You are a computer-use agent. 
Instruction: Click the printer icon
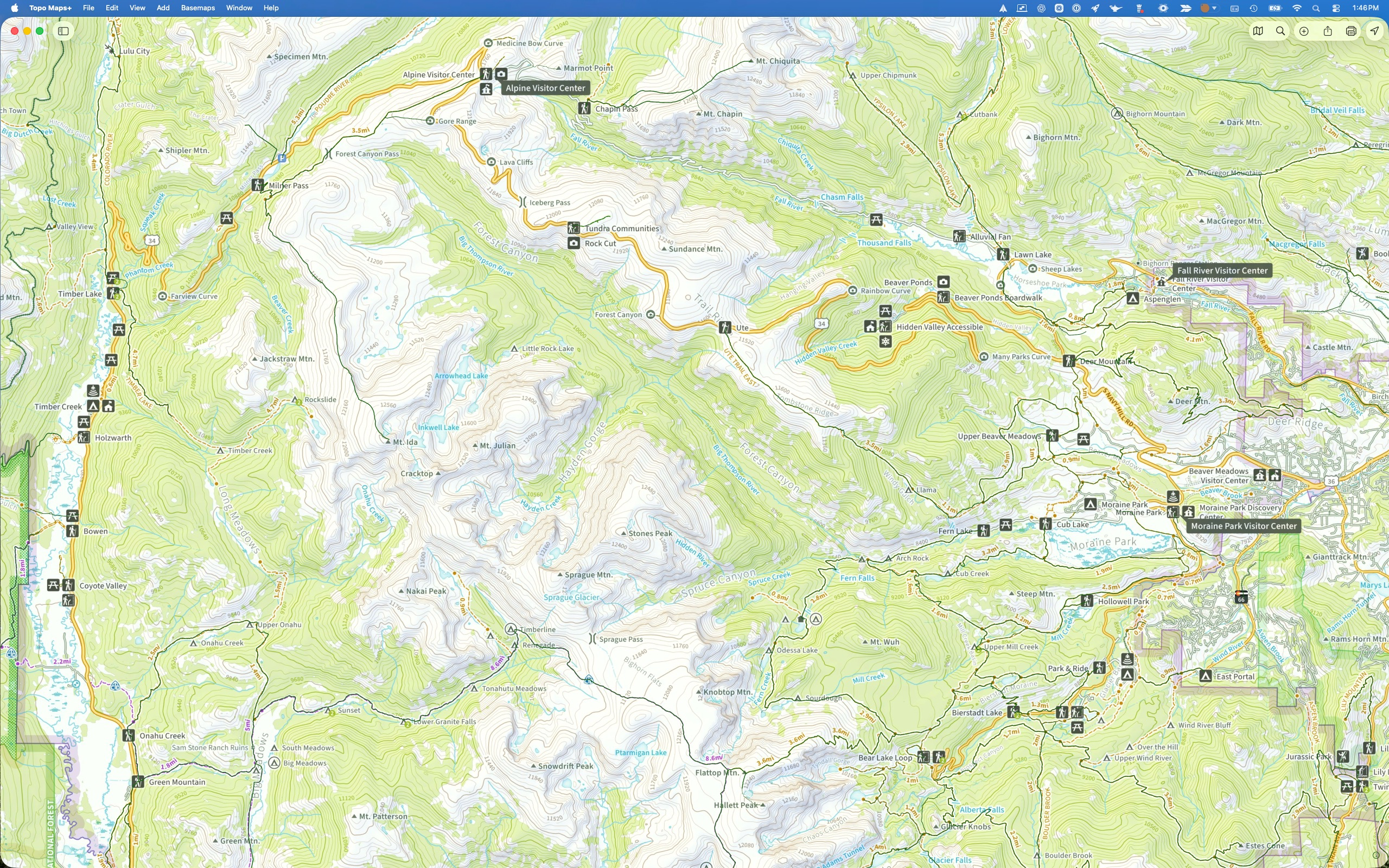coord(1351,31)
